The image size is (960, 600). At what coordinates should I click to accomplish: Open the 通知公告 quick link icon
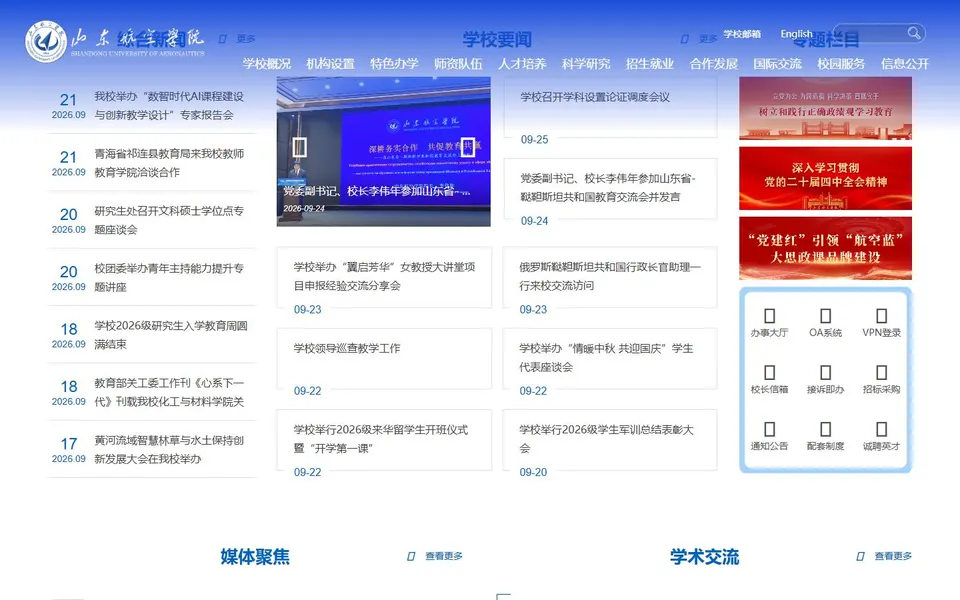pos(770,429)
